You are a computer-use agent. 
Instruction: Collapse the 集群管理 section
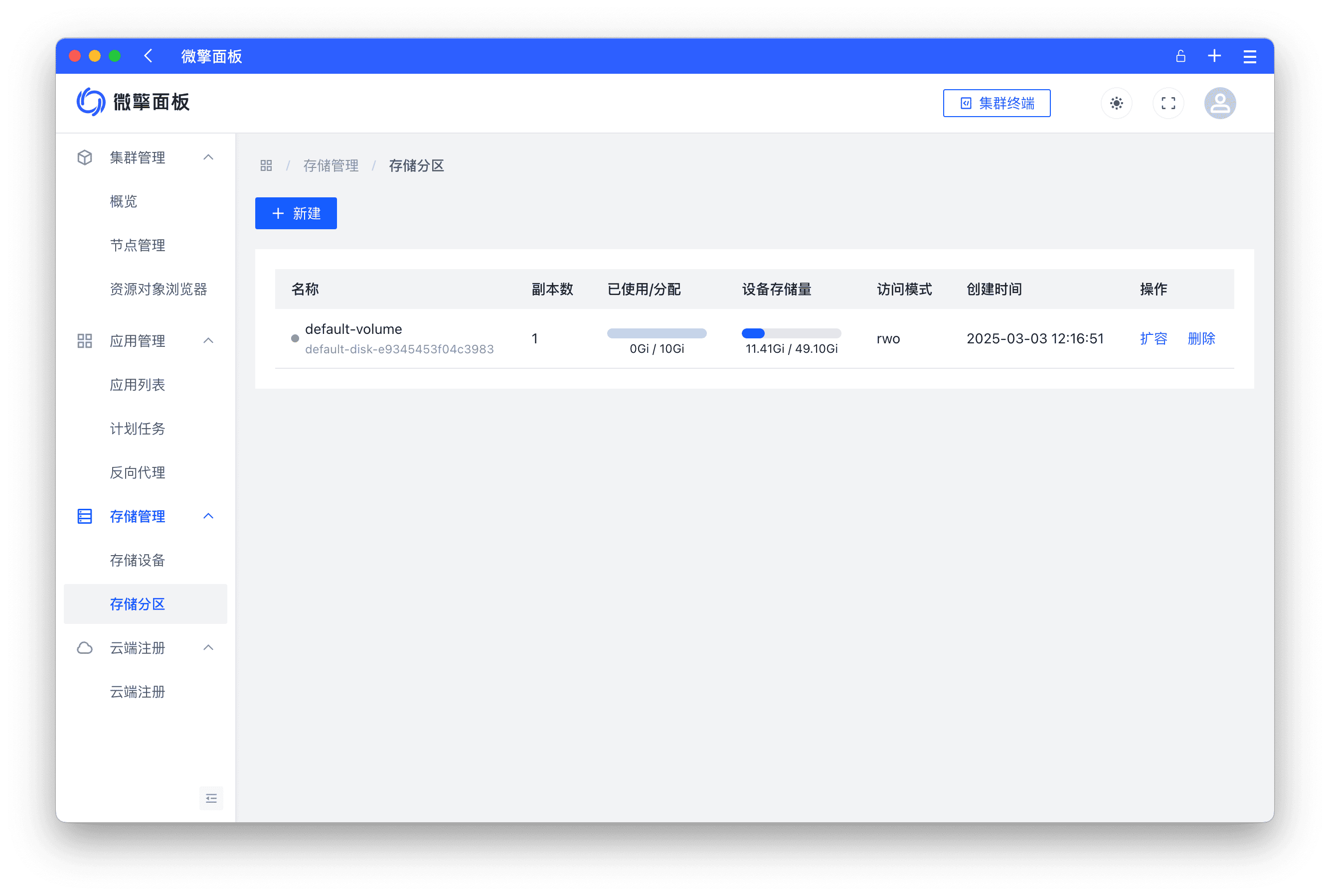click(x=208, y=157)
